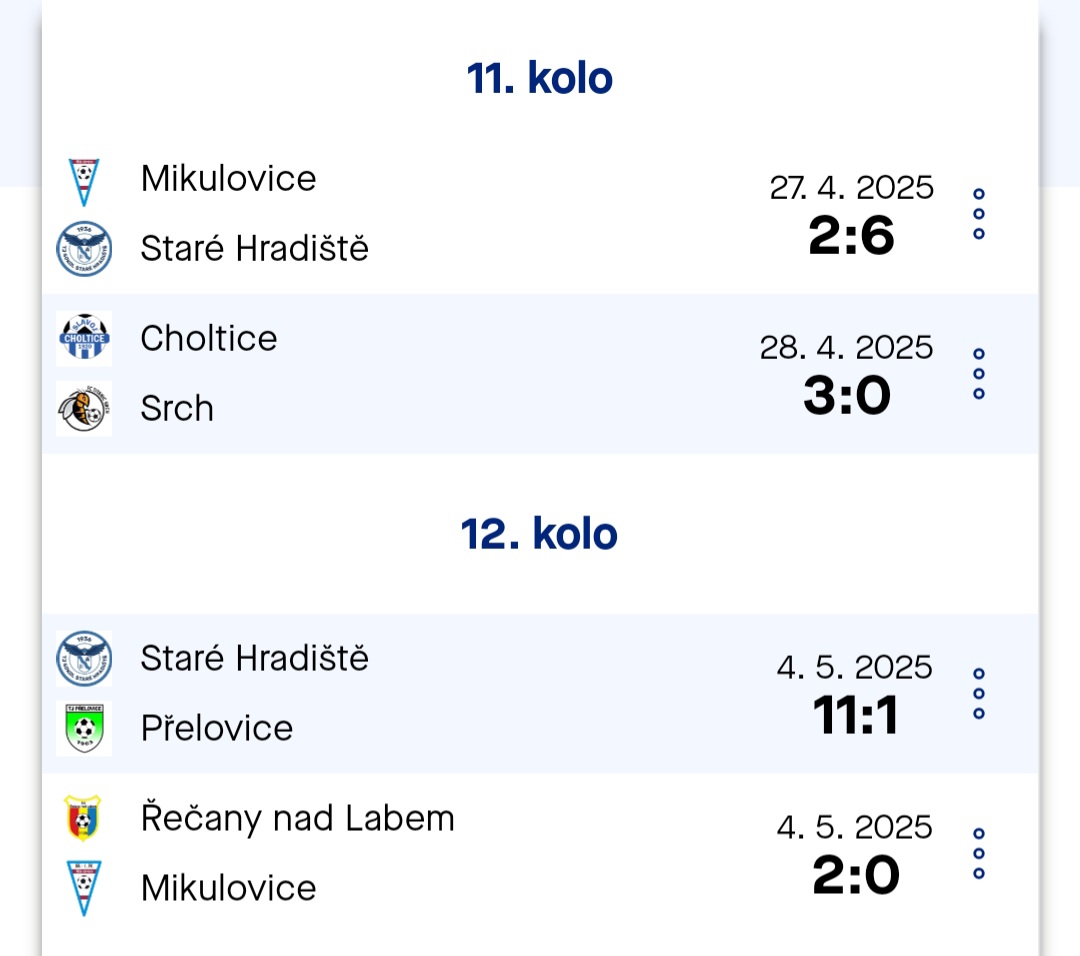Click the Řečany nad Labem crest

click(83, 818)
